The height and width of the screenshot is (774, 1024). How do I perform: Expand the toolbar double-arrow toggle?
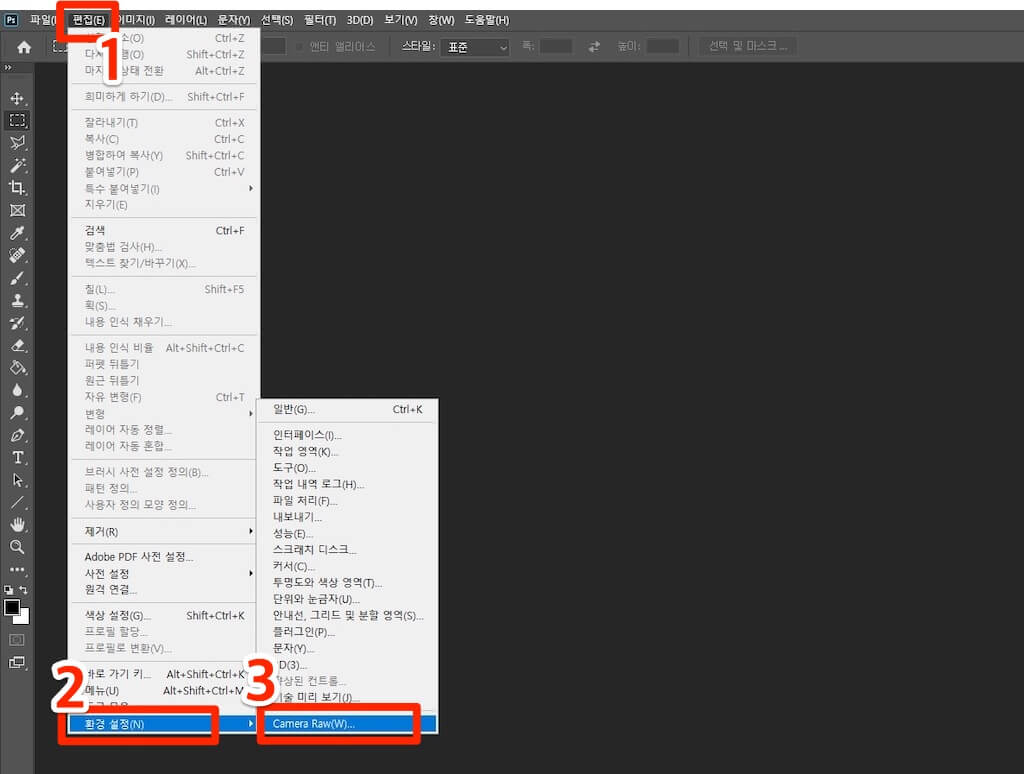[x=8, y=67]
